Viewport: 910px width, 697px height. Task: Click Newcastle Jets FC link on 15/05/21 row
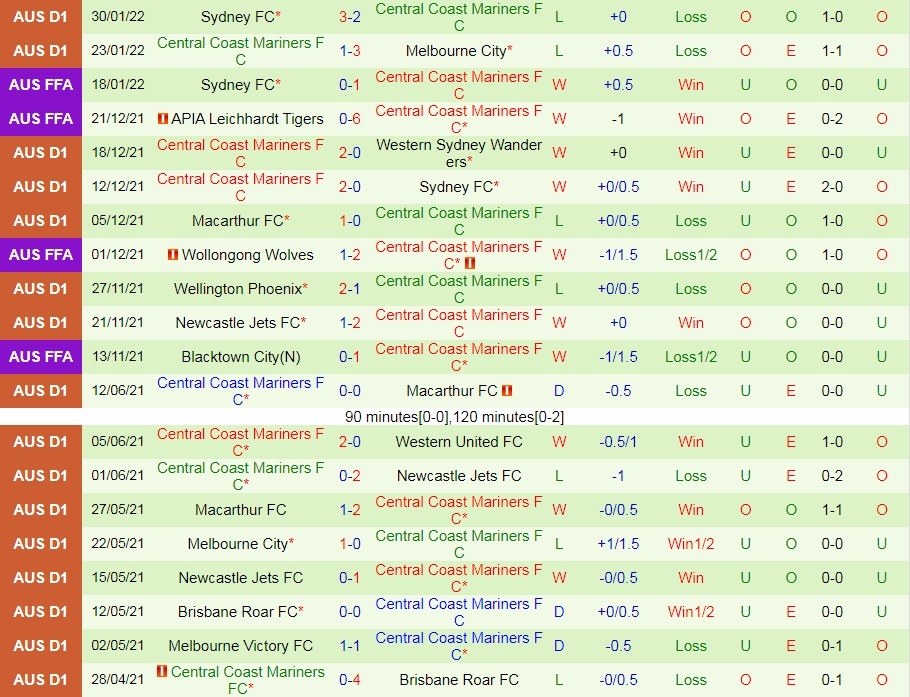241,577
